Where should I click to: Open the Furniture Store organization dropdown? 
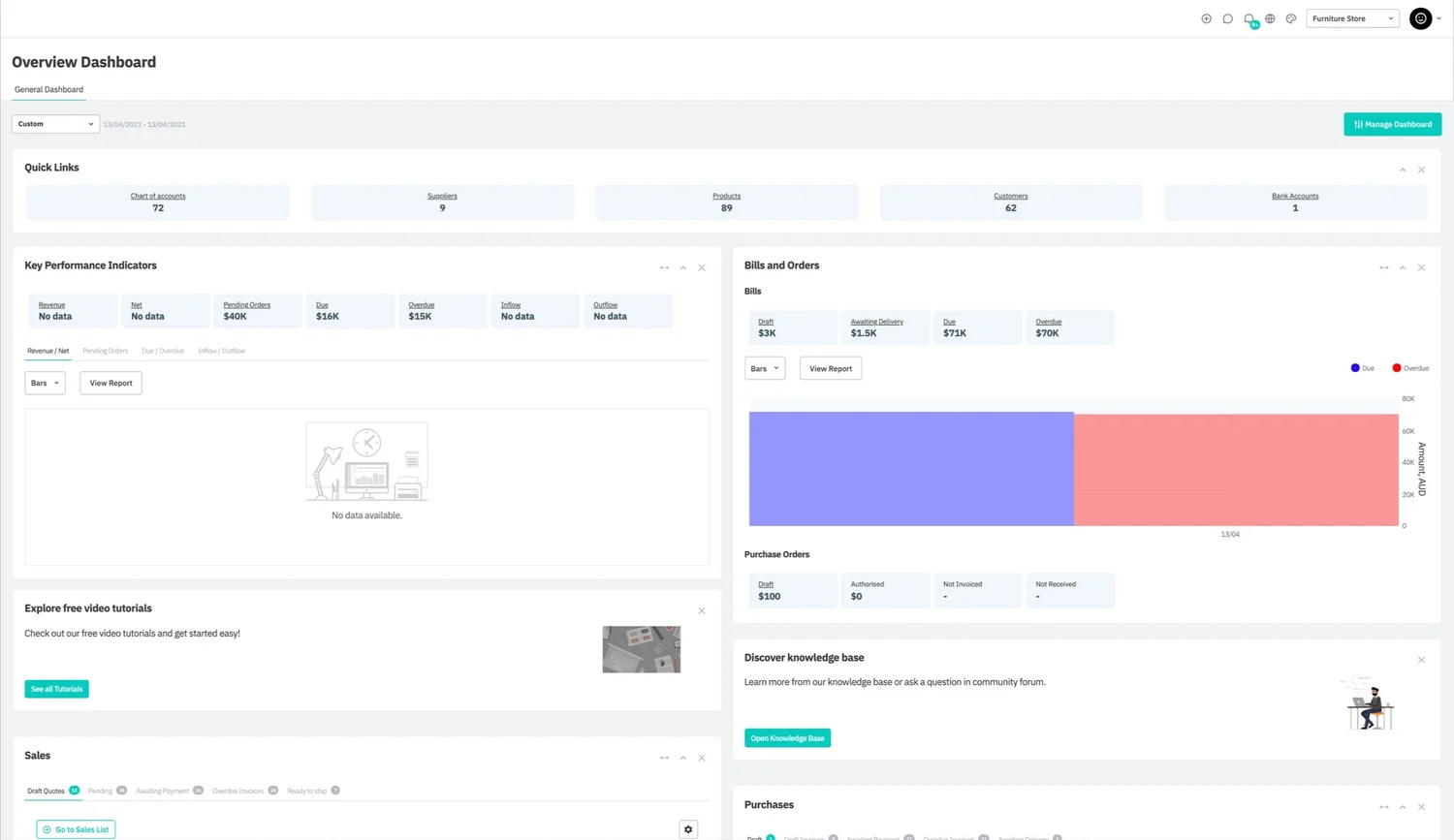1351,18
